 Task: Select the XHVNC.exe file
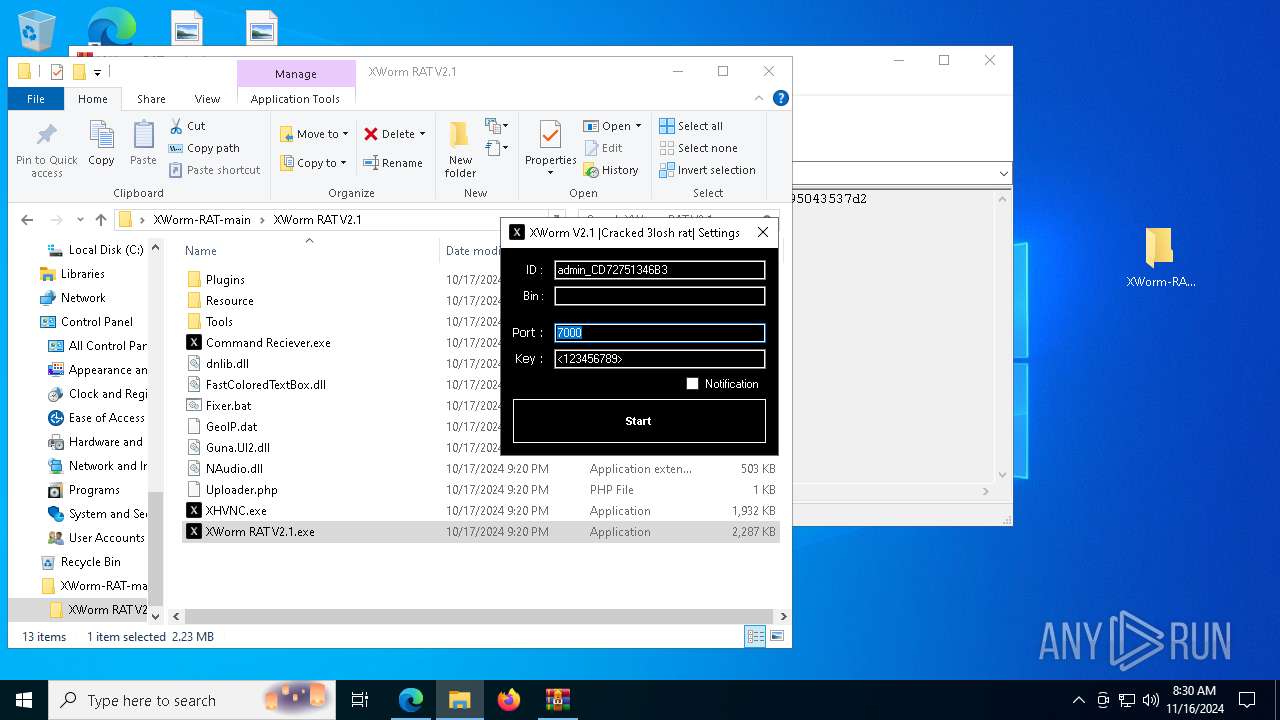236,511
